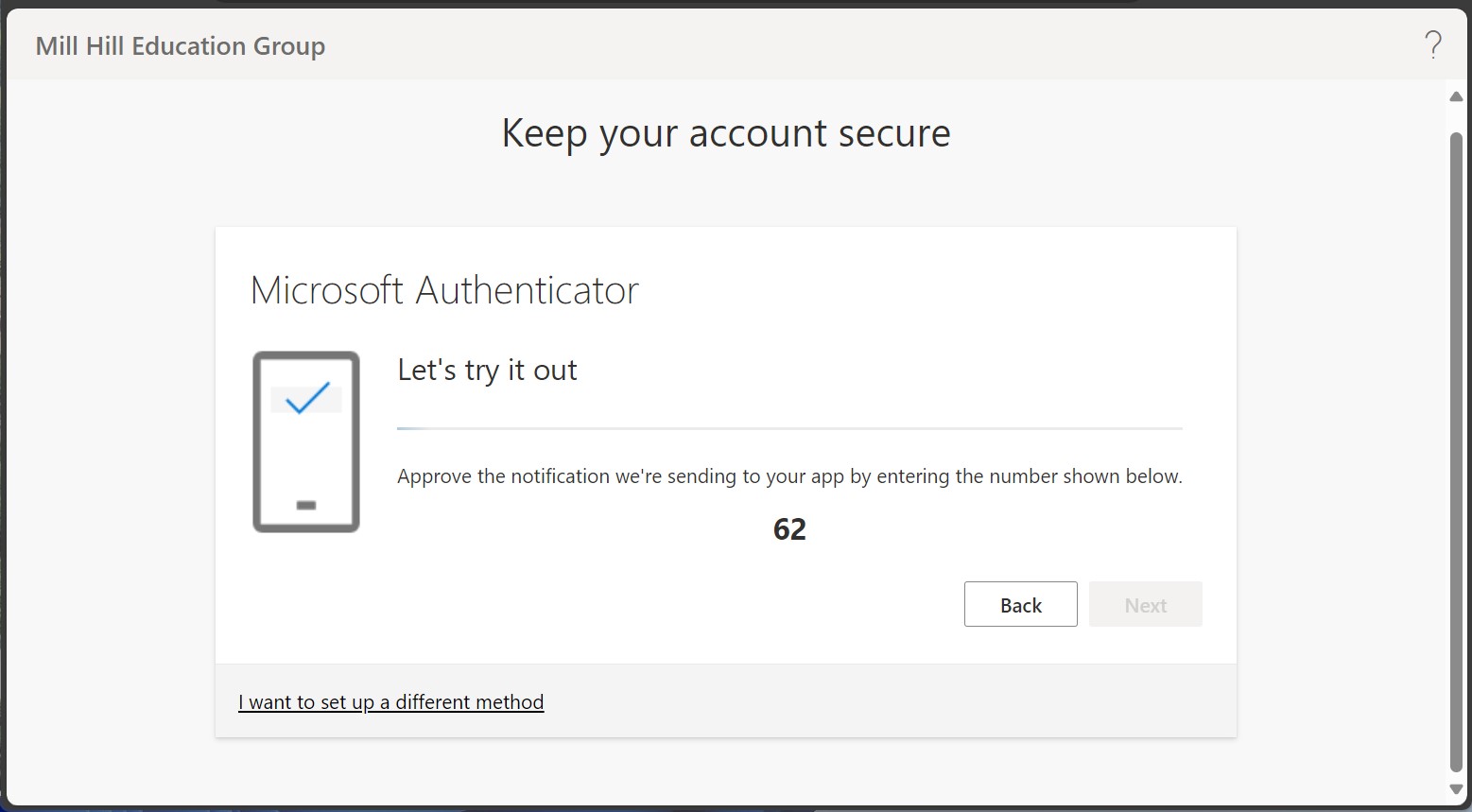Click the disabled Next button
This screenshot has height=812, width=1472.
coord(1146,604)
